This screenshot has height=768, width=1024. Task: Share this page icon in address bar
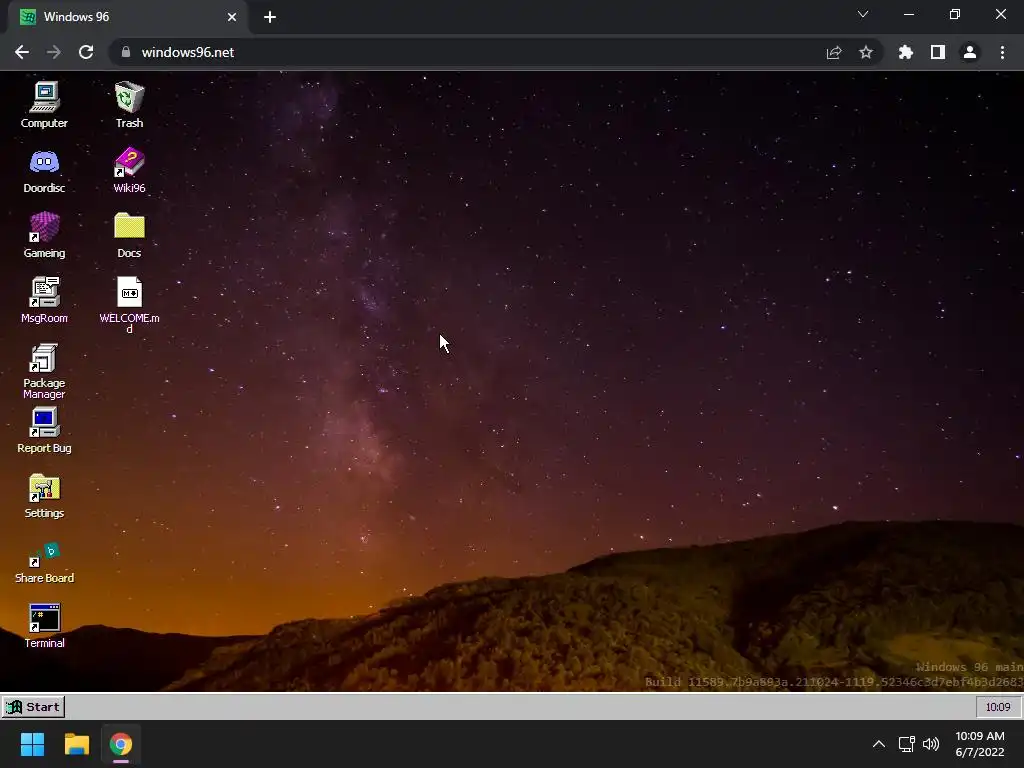click(834, 52)
